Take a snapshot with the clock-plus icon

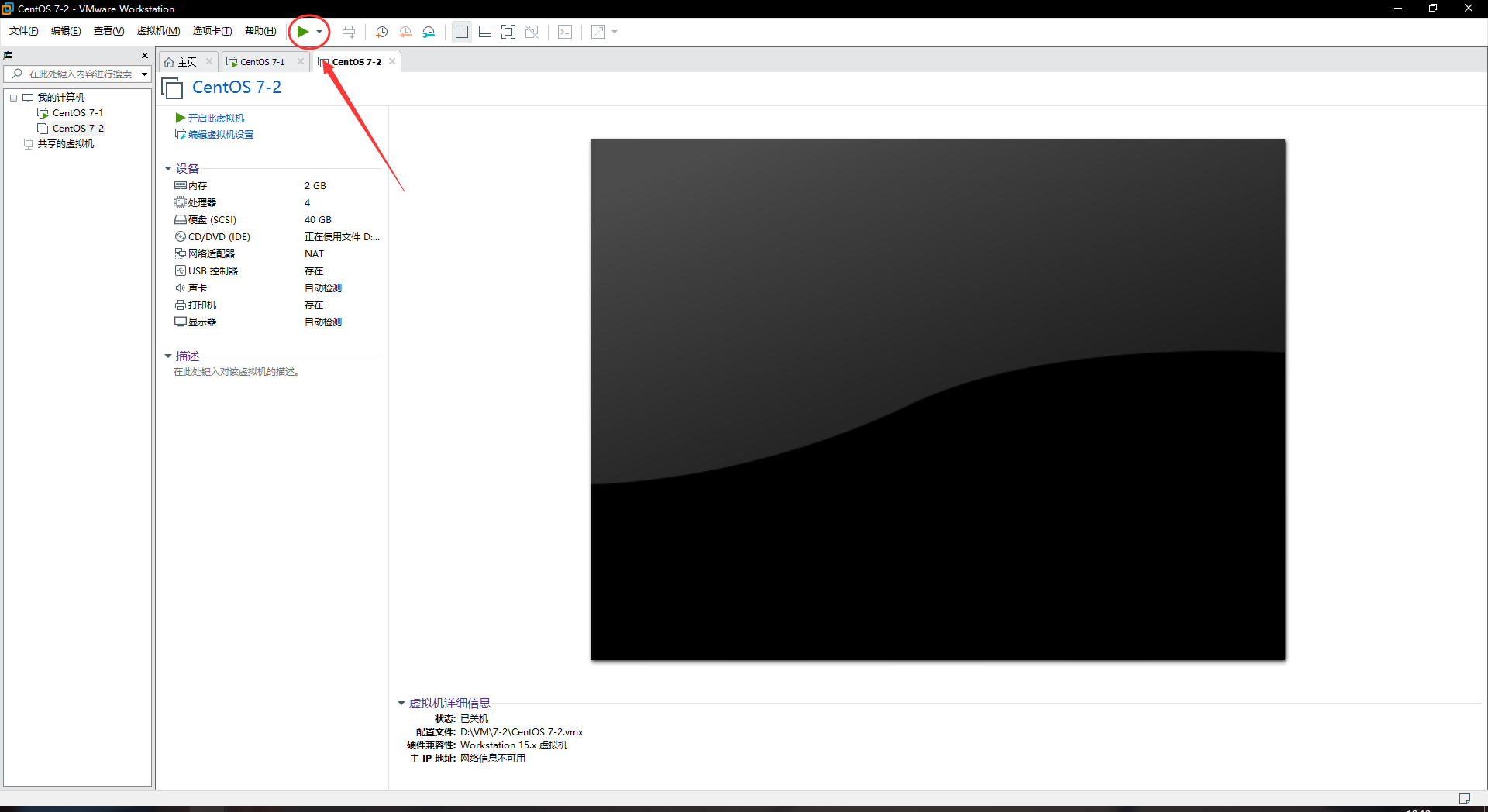(381, 32)
